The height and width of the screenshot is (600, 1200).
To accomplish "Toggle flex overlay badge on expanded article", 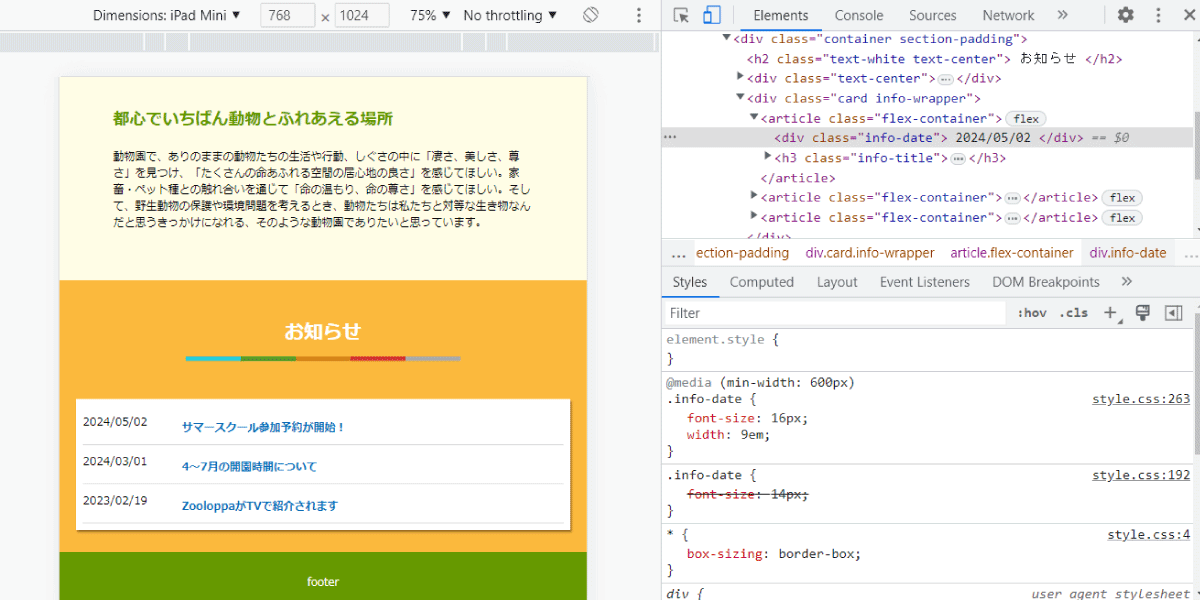I will [x=1026, y=119].
